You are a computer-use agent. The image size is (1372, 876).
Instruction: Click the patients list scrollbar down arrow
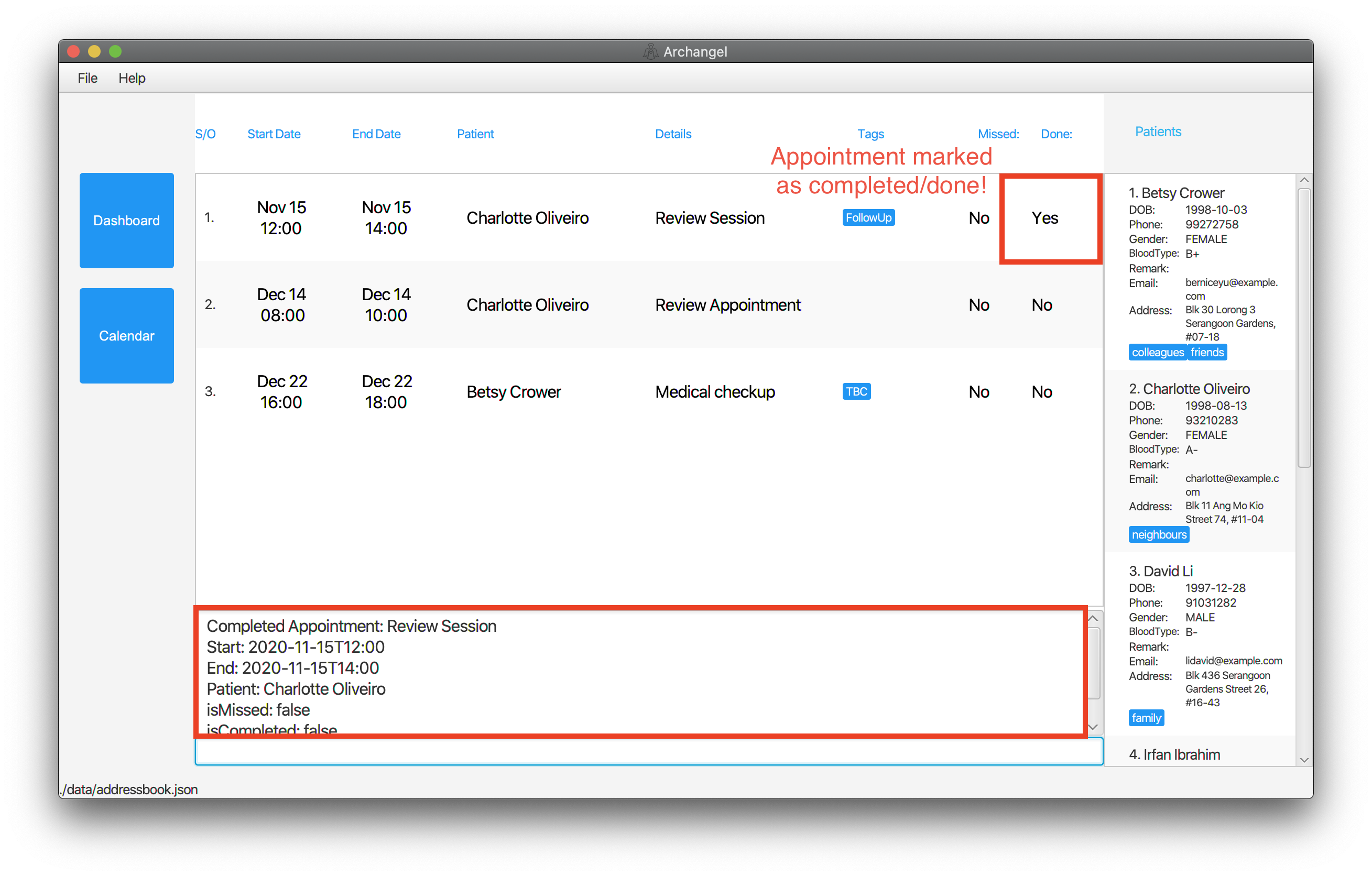[1304, 760]
